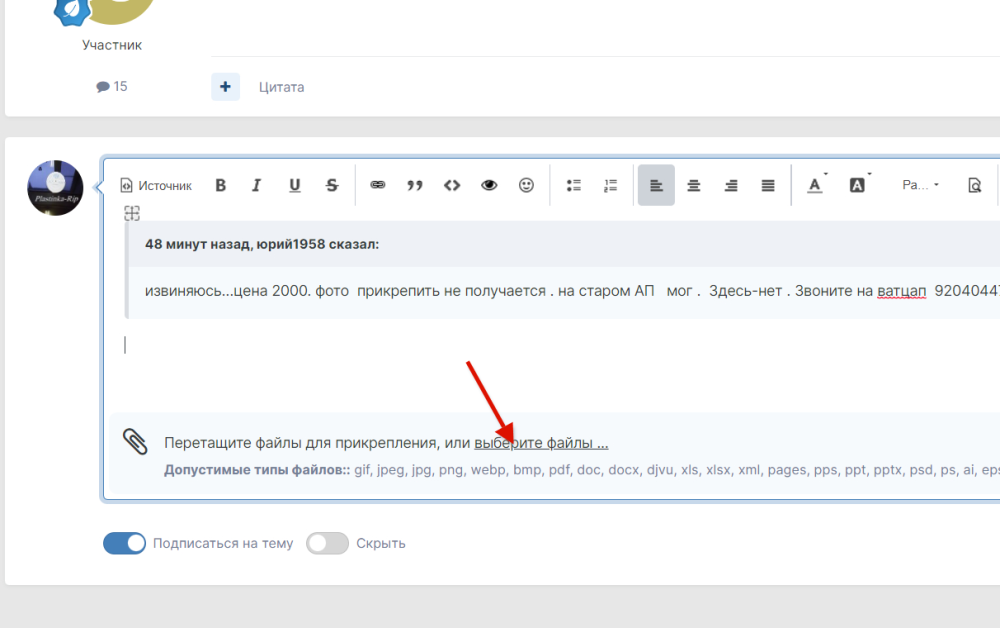The image size is (1000, 628).
Task: Enable the 'Скрыть' switch
Action: [x=327, y=543]
